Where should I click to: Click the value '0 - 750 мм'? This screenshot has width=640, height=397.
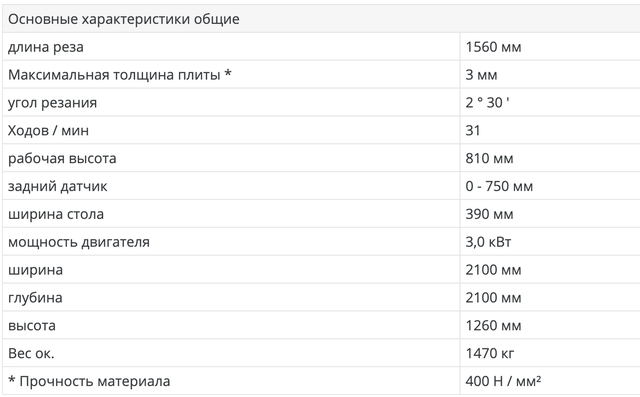pyautogui.click(x=499, y=186)
